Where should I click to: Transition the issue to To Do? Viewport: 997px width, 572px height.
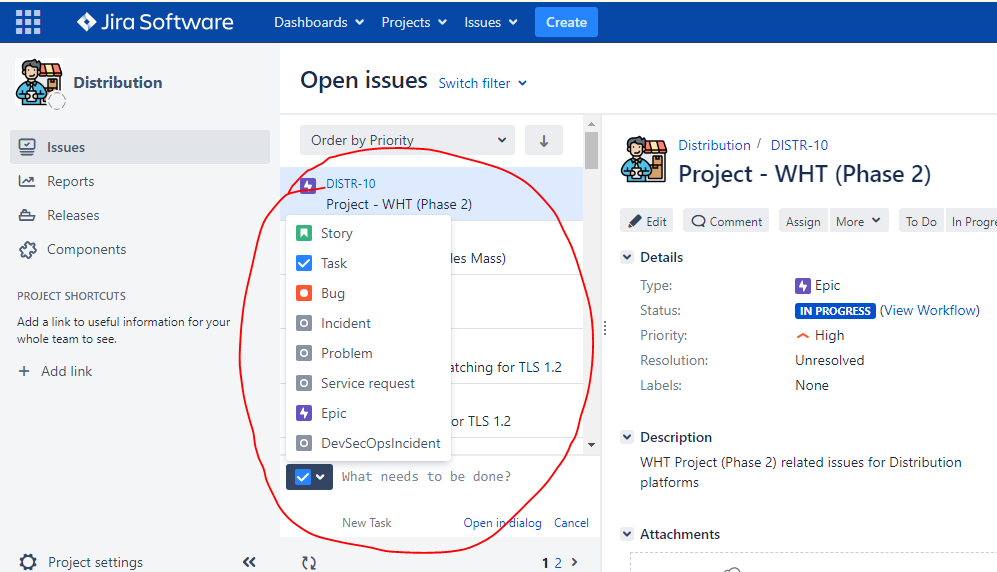(x=921, y=221)
